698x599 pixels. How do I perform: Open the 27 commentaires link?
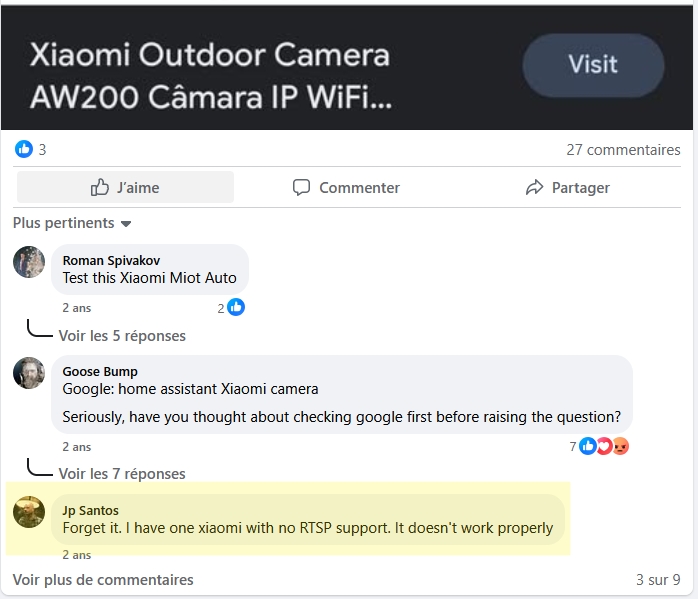coord(623,150)
